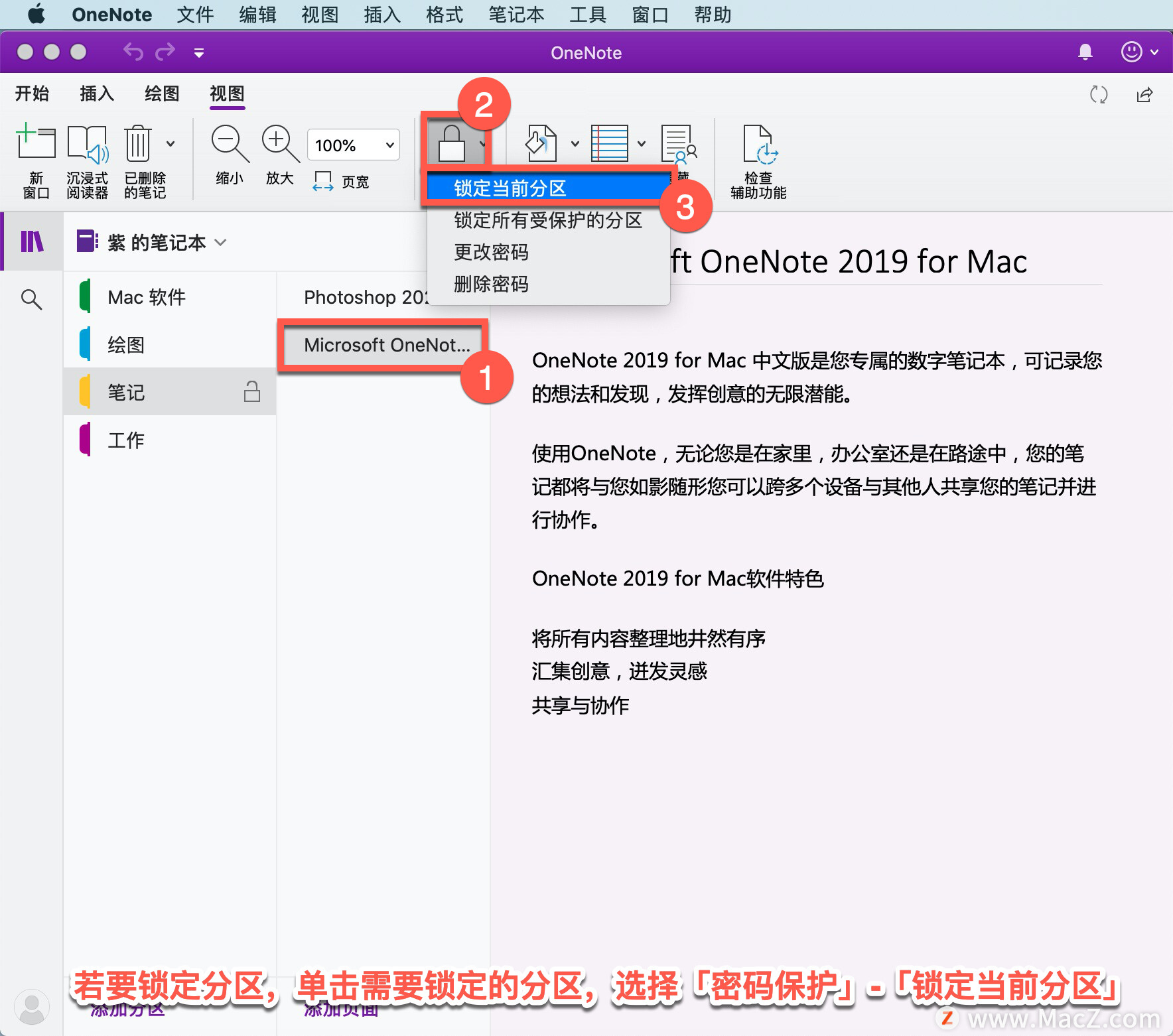1173x1036 pixels.
Task: Open the New Window tool
Action: click(x=36, y=161)
